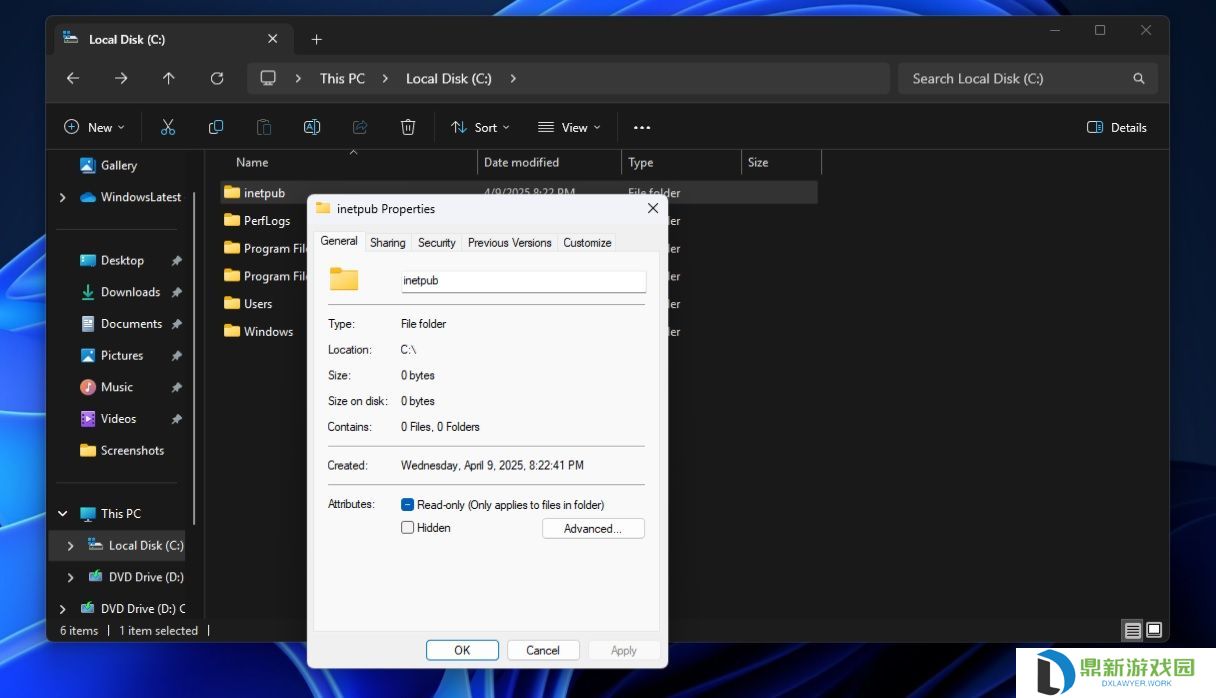The image size is (1216, 698).
Task: Click the Search Local Disk (C:) box
Action: 1028,78
